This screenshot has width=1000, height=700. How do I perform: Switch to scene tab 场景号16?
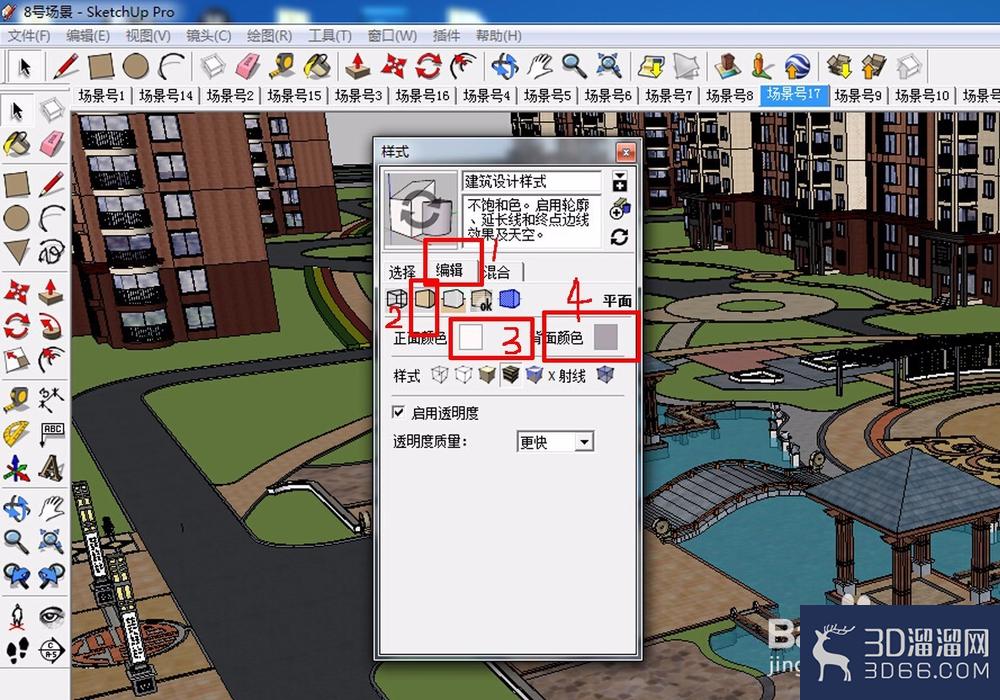[422, 96]
